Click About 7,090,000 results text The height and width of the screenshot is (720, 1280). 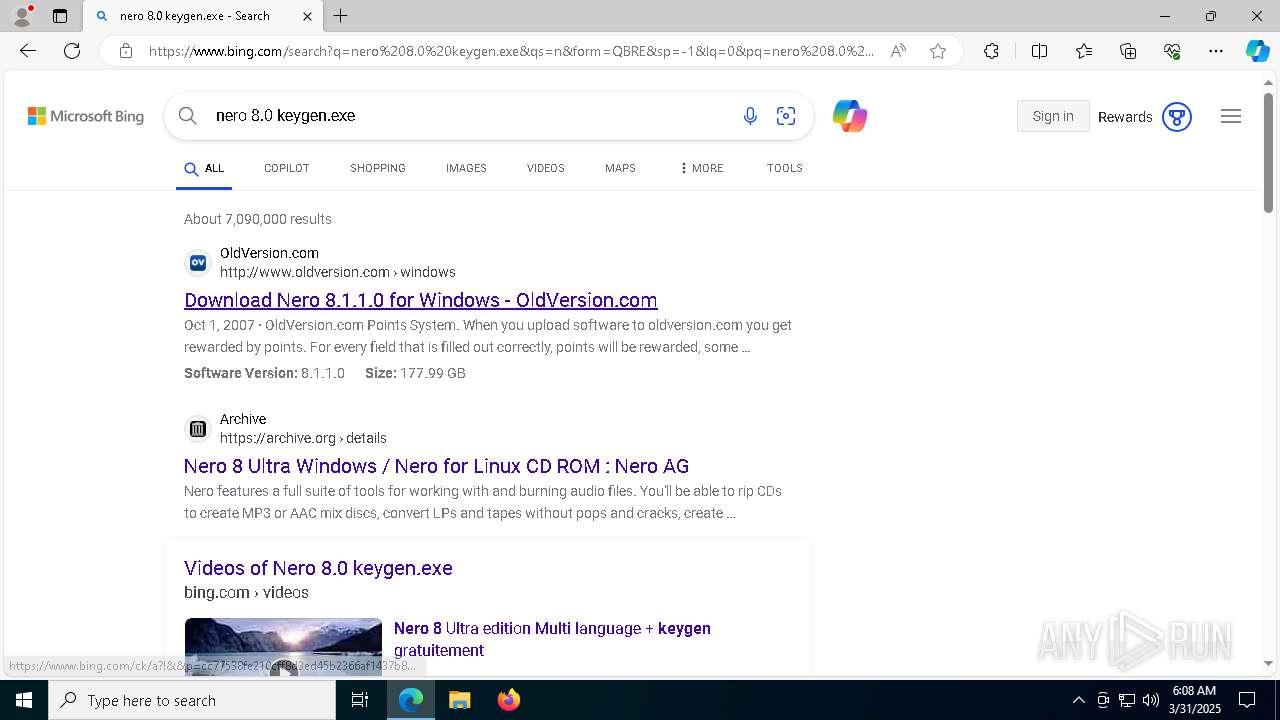(x=258, y=219)
